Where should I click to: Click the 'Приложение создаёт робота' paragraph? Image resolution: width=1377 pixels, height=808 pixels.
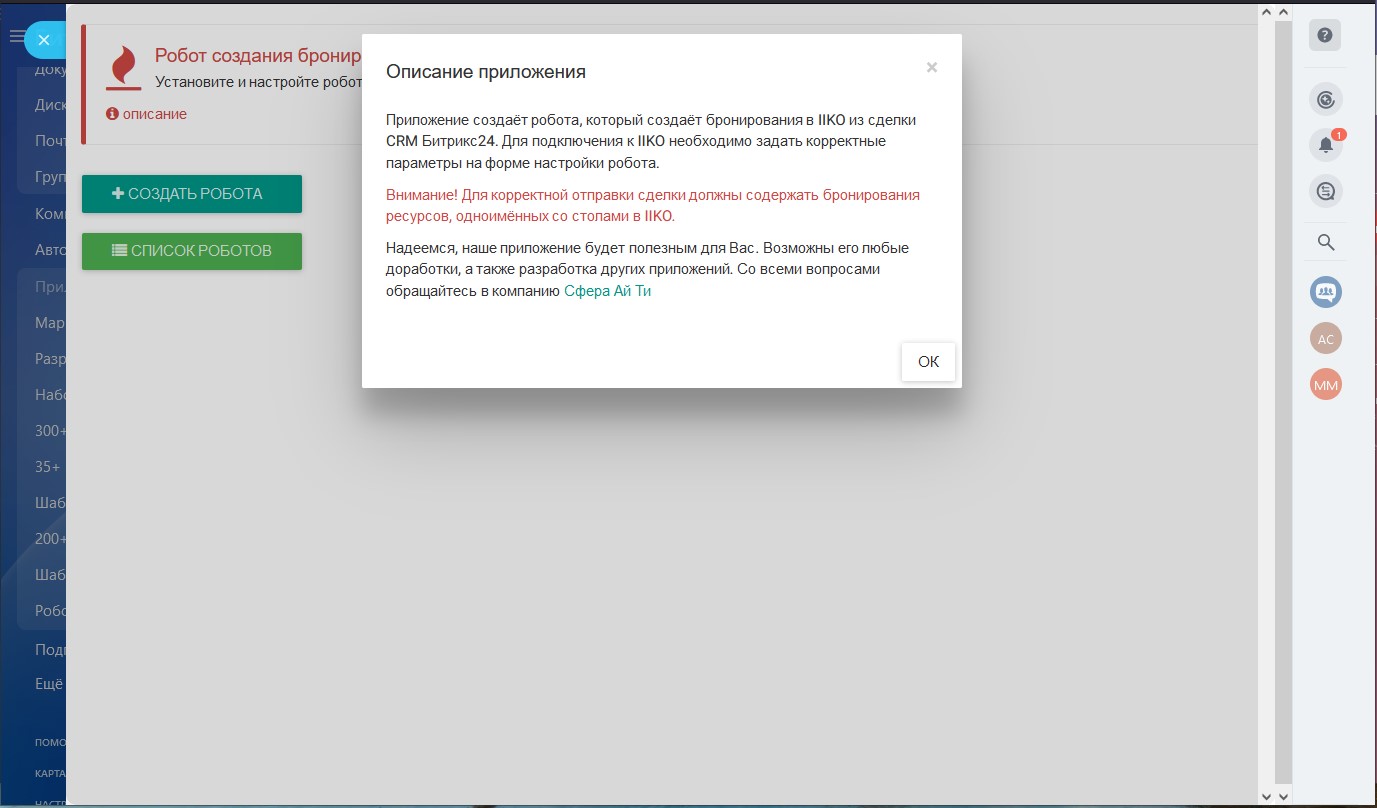click(x=651, y=141)
